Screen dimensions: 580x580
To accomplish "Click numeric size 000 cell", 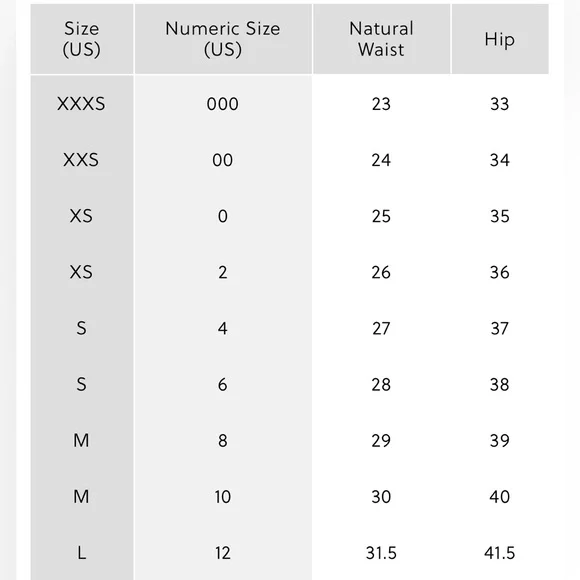I will click(223, 104).
